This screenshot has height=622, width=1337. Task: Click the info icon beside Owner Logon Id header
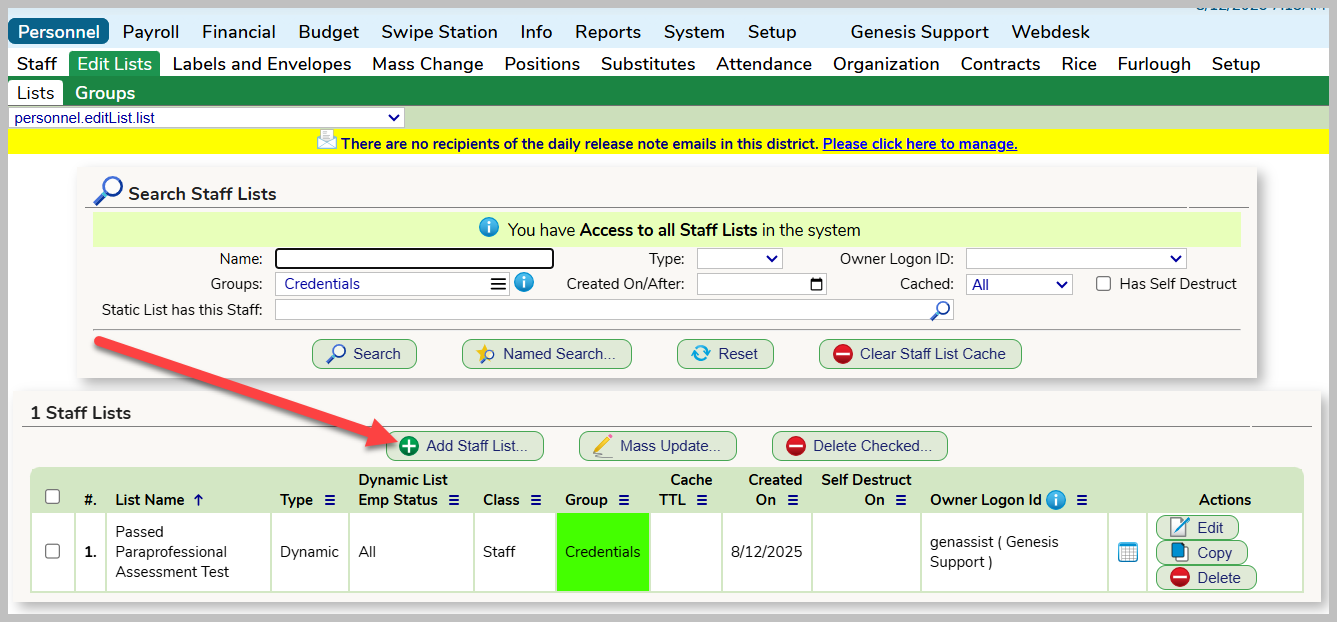point(1056,500)
